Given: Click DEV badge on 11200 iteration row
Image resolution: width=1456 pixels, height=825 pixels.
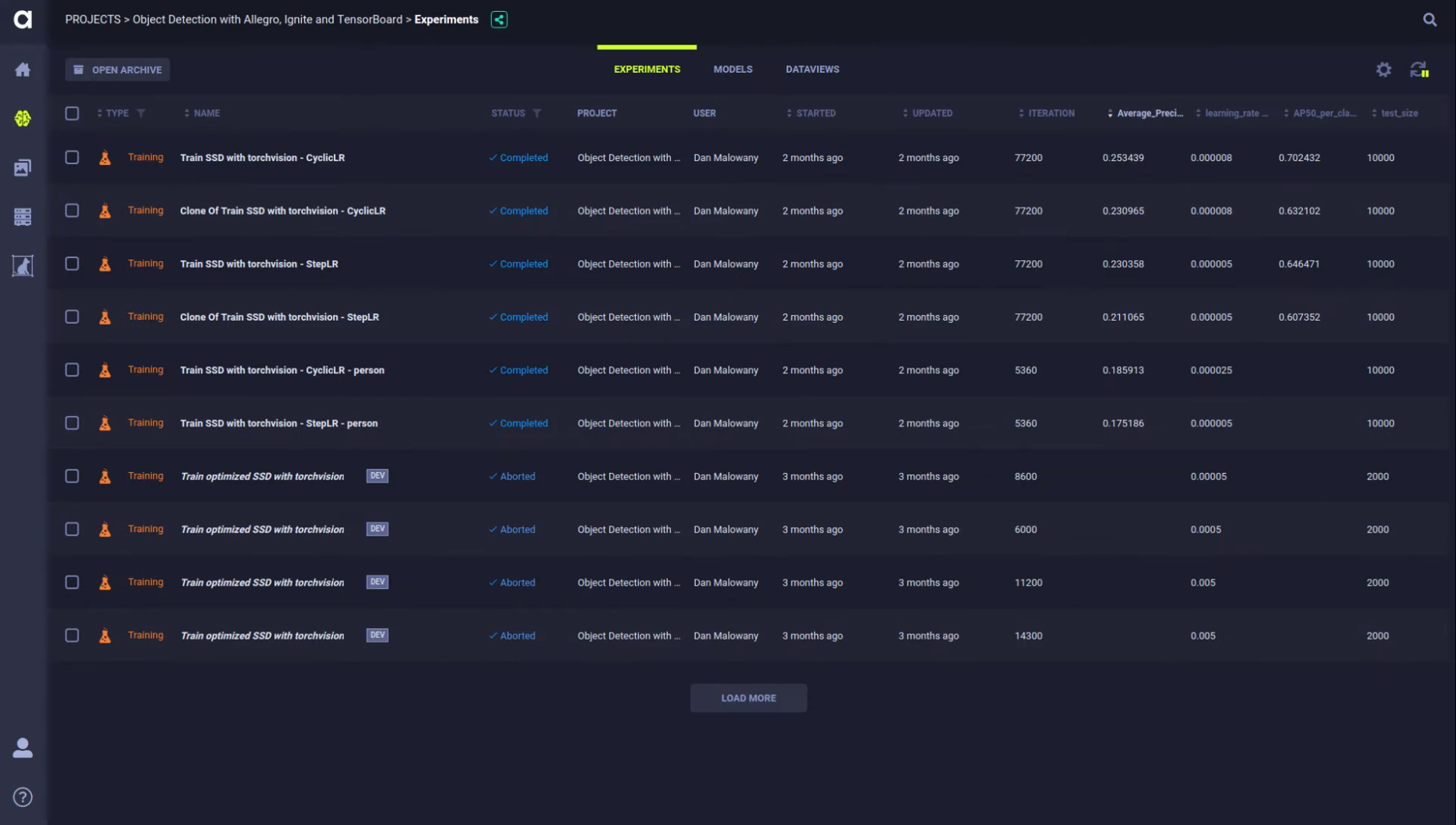Looking at the screenshot, I should pyautogui.click(x=377, y=582).
